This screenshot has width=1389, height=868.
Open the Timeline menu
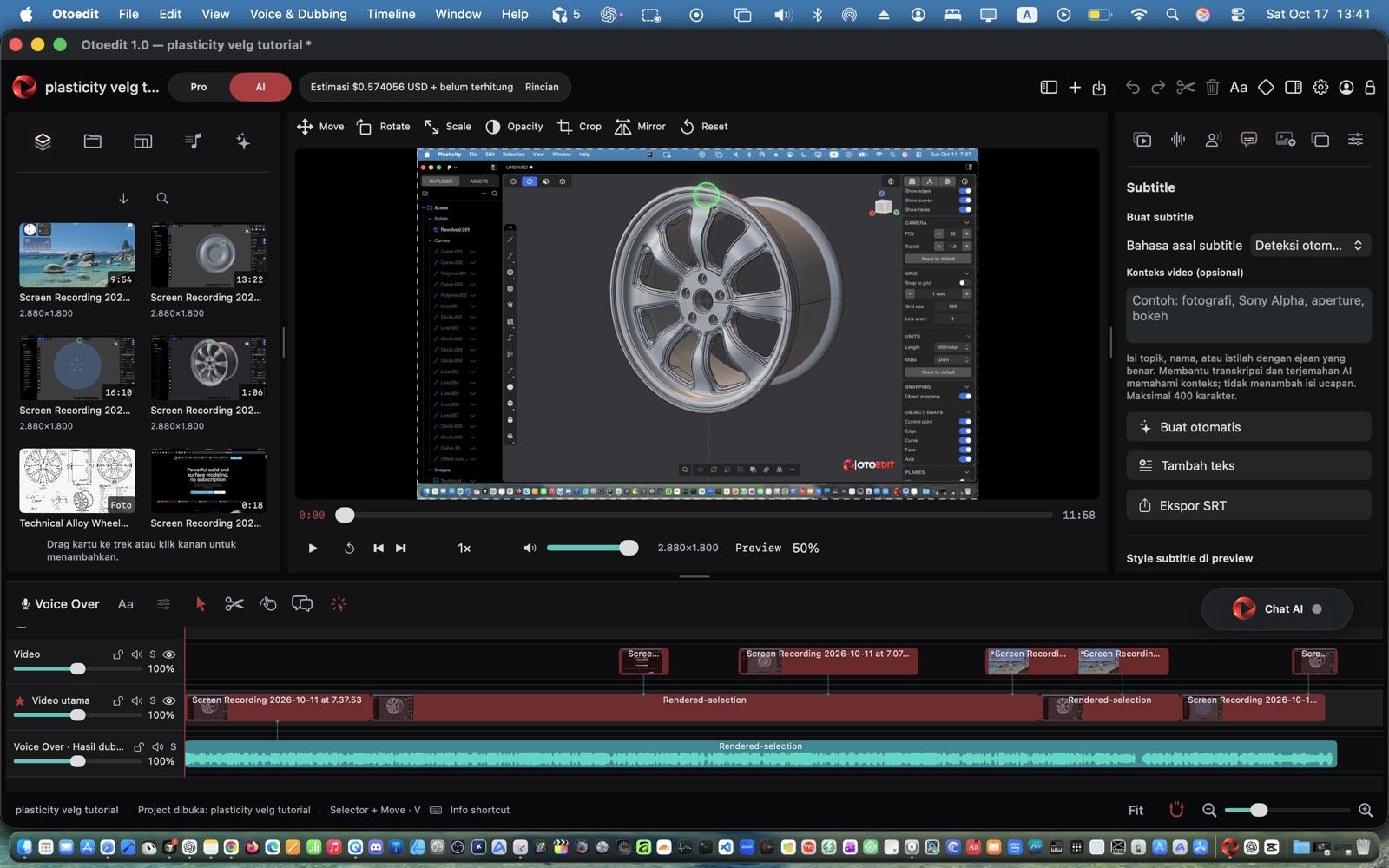click(391, 14)
